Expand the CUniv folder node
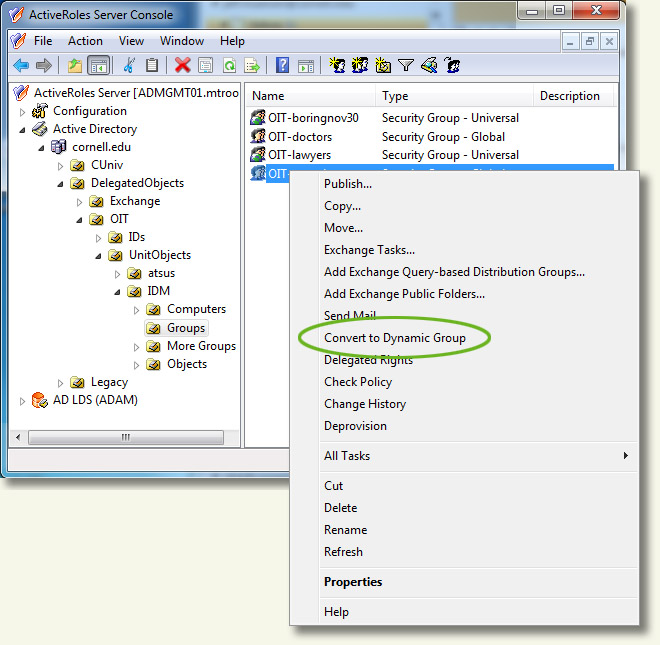Screen dimensions: 660x645 (x=60, y=166)
